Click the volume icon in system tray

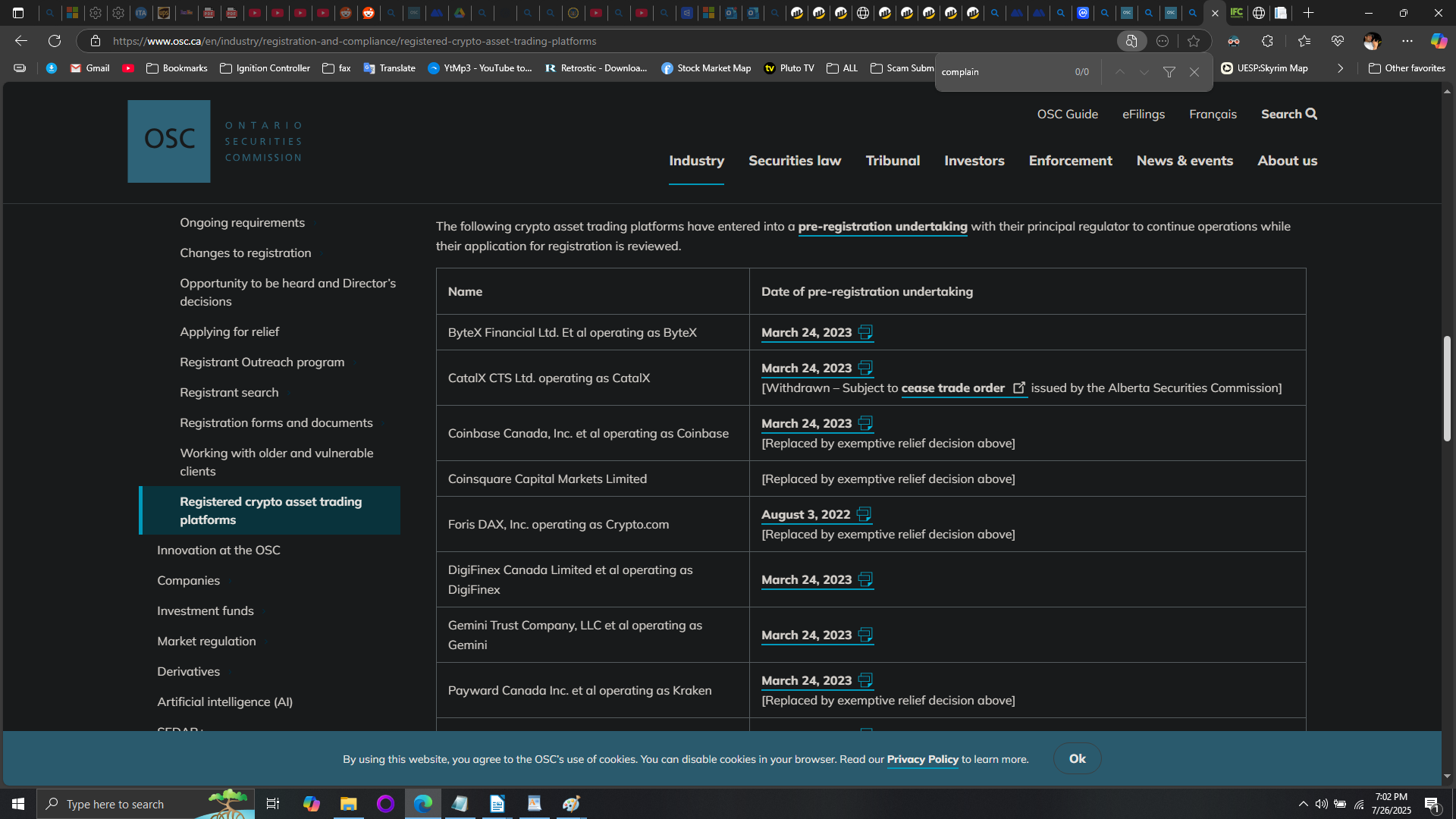(x=1321, y=804)
